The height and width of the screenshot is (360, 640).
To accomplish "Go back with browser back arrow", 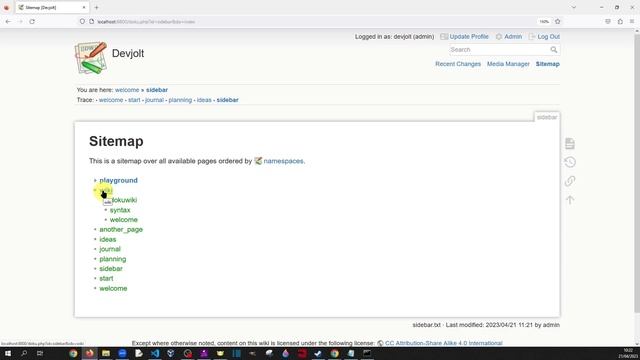I will coord(8,22).
